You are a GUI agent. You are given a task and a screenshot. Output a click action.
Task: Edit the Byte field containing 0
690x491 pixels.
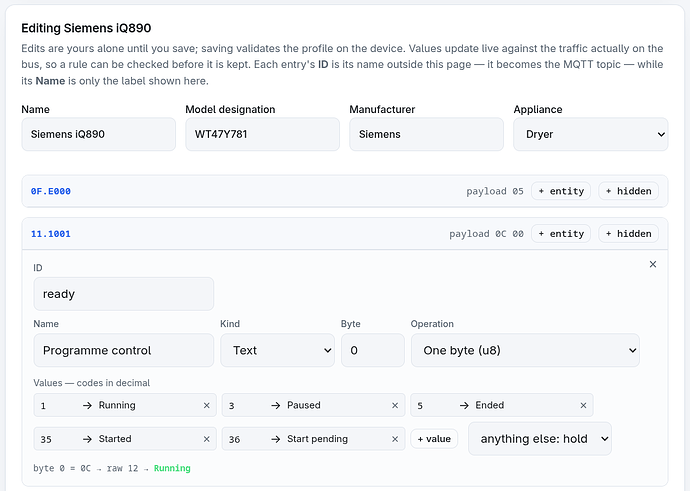[373, 350]
